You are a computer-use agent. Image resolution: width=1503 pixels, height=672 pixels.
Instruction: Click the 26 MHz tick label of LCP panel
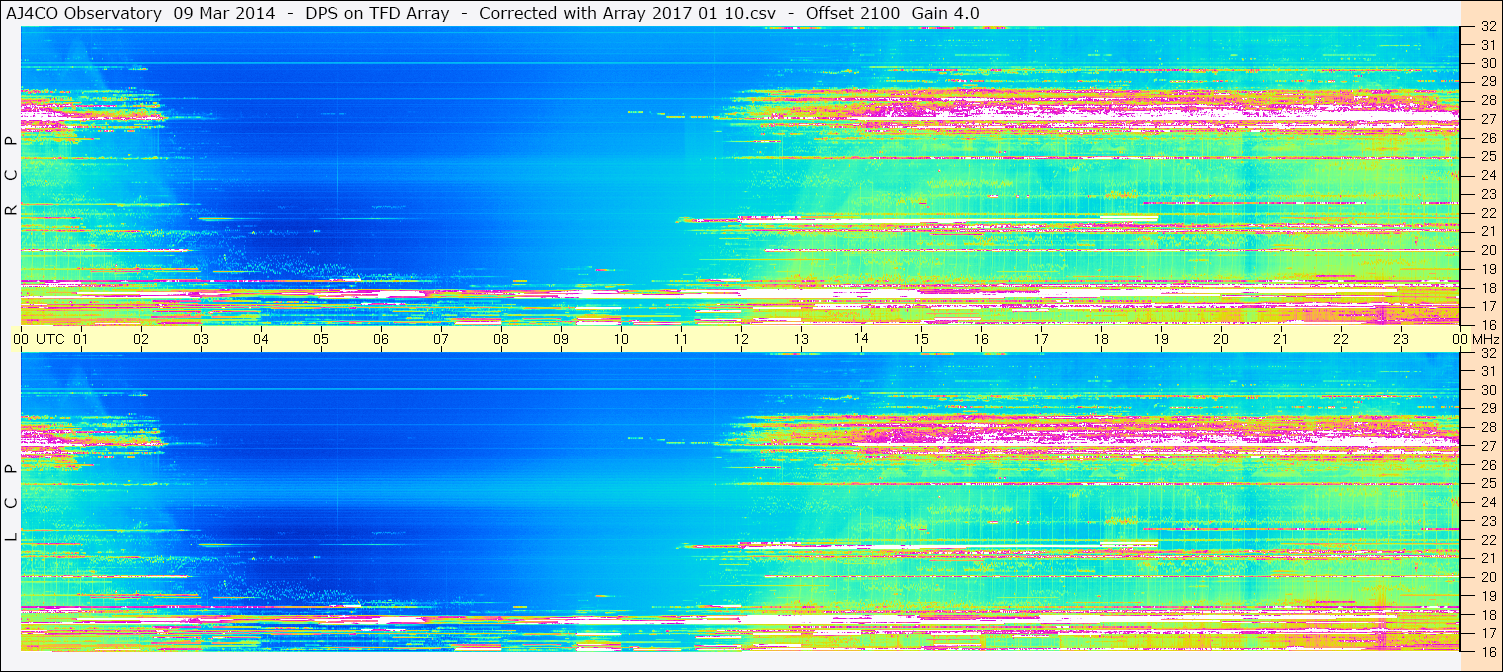(x=1487, y=465)
